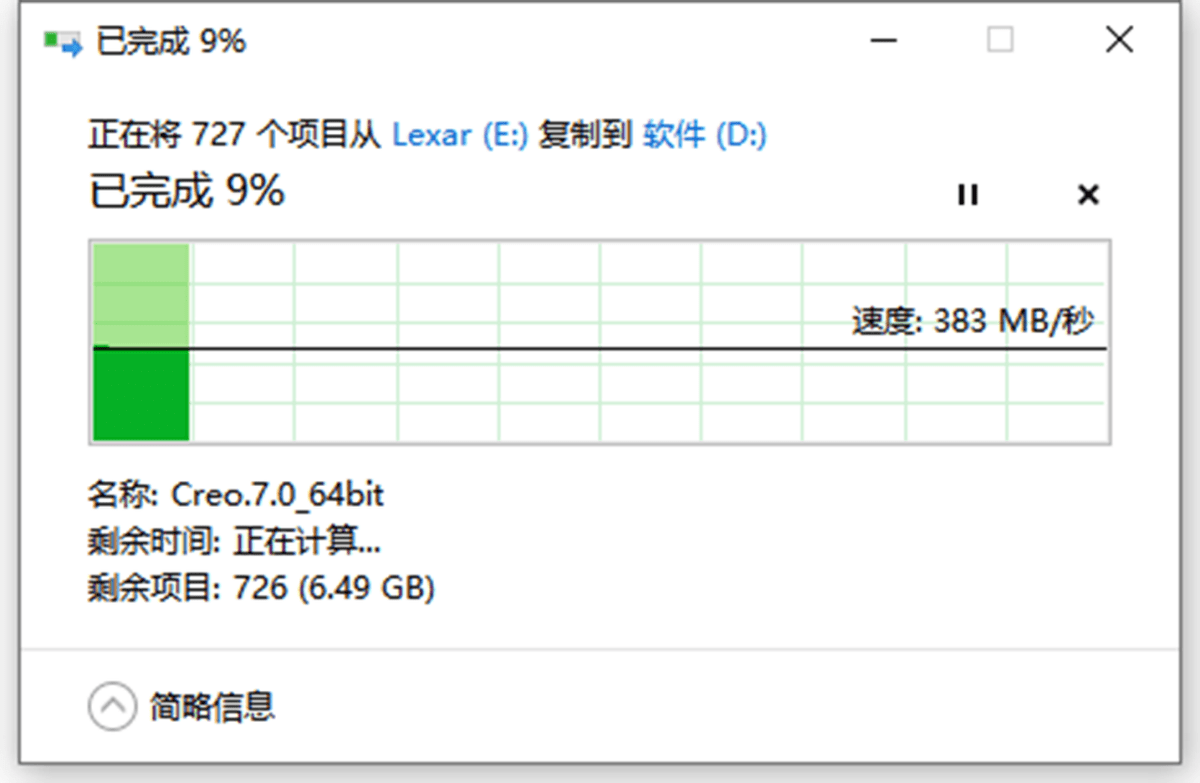Image resolution: width=1200 pixels, height=783 pixels.
Task: Minimize the copy progress window
Action: [882, 41]
